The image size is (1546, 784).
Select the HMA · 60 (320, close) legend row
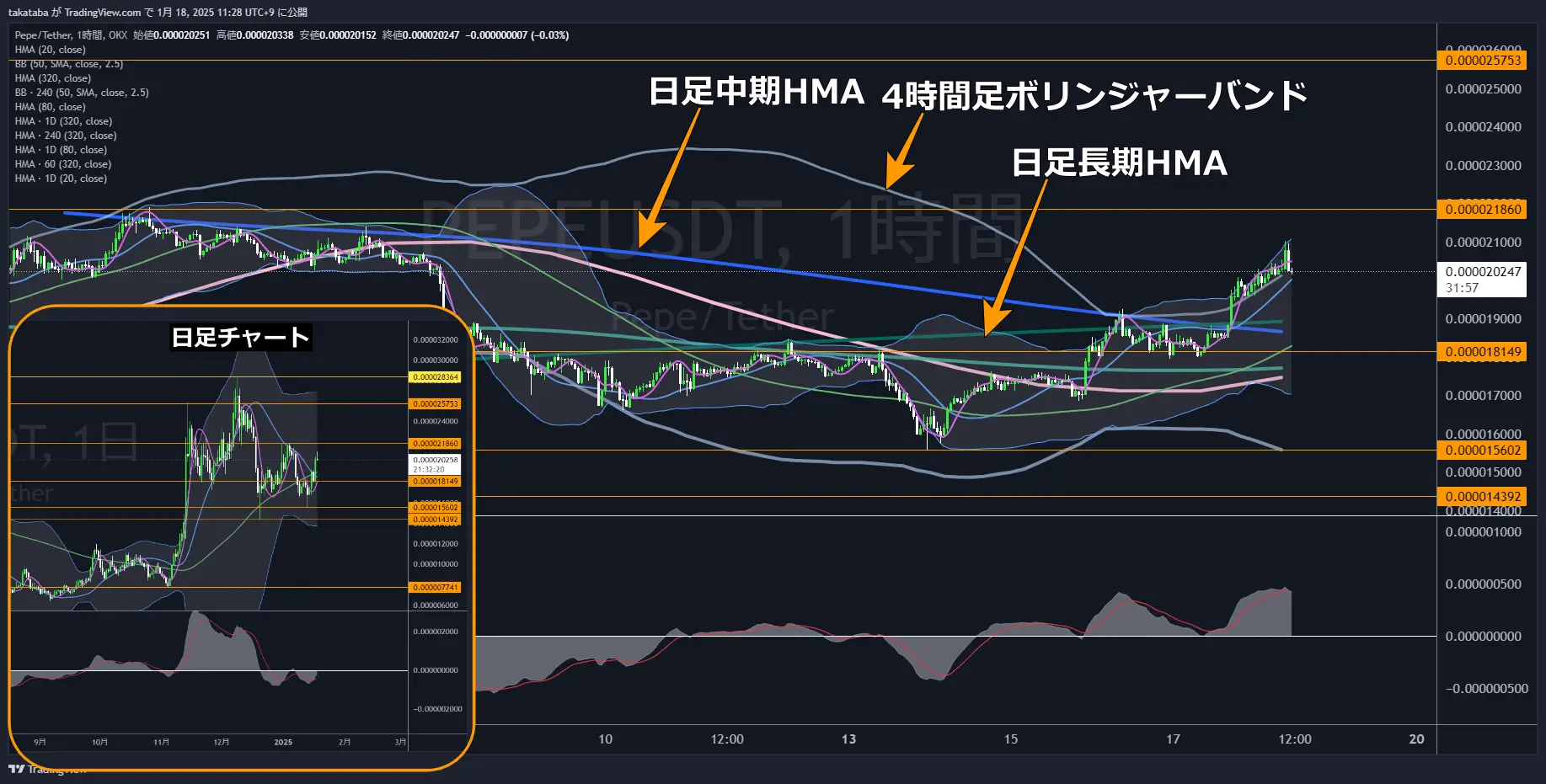pyautogui.click(x=63, y=164)
